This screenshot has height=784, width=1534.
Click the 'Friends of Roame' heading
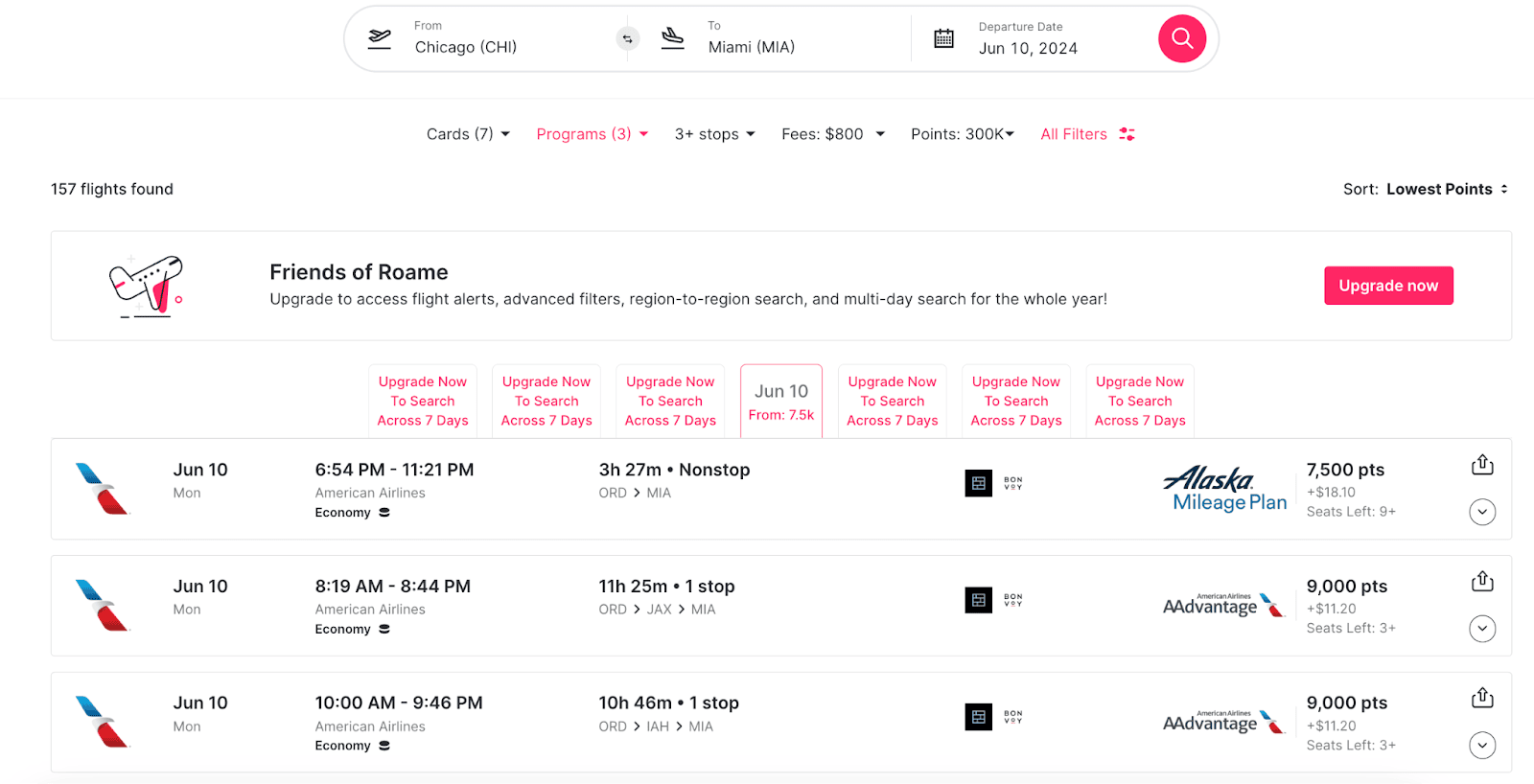(x=359, y=272)
